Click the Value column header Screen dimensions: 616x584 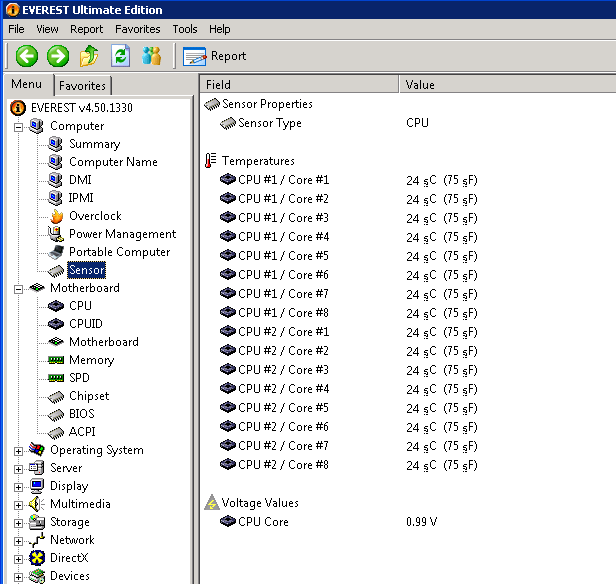(508, 84)
